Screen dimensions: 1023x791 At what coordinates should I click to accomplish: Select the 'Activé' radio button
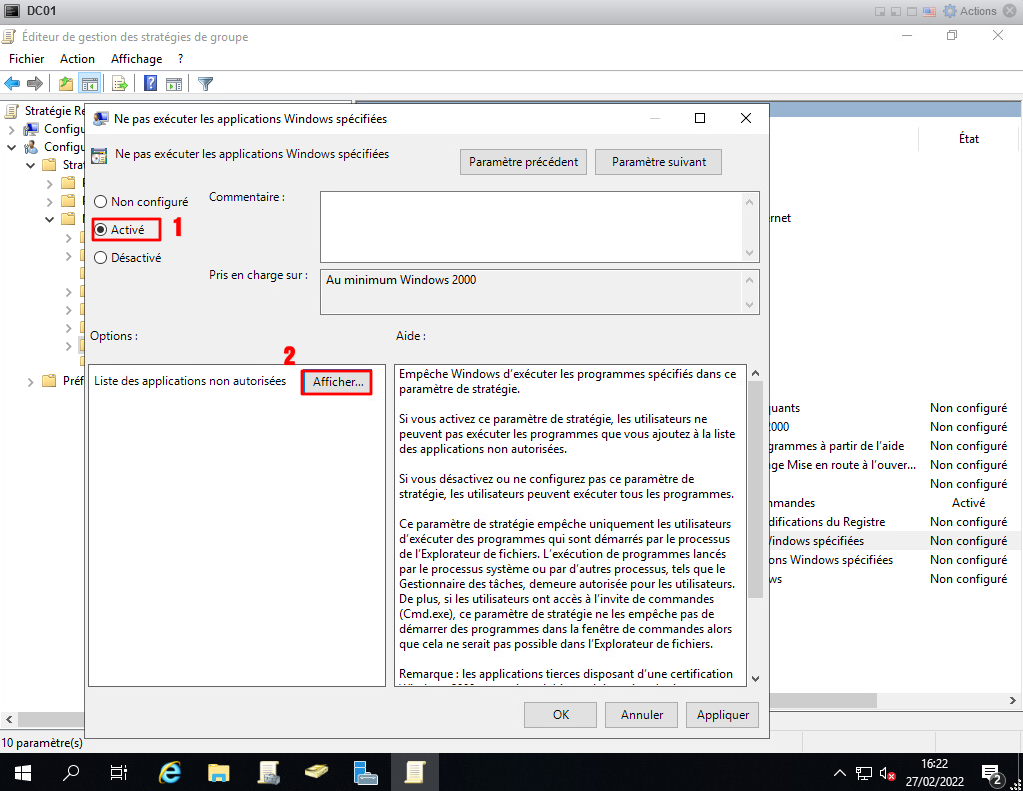click(100, 229)
